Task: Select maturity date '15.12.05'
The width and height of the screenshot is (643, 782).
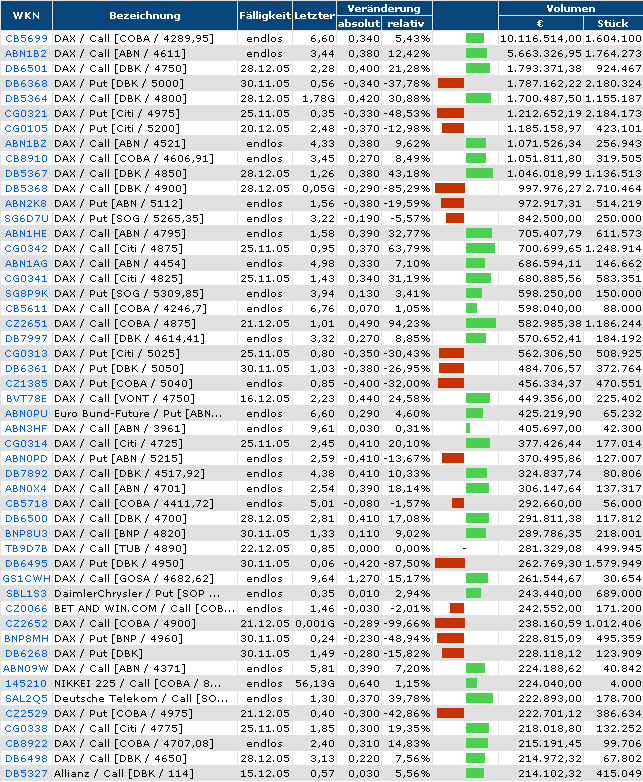Action: 265,774
